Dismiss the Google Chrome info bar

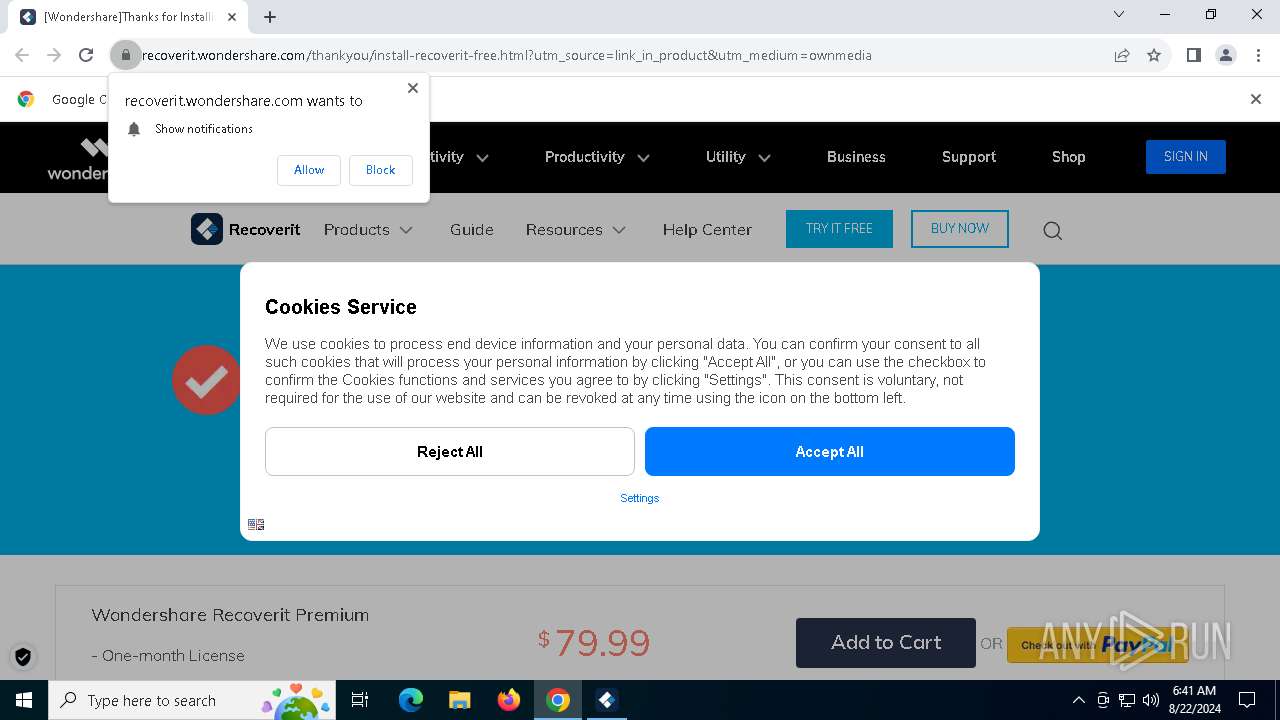point(1256,99)
